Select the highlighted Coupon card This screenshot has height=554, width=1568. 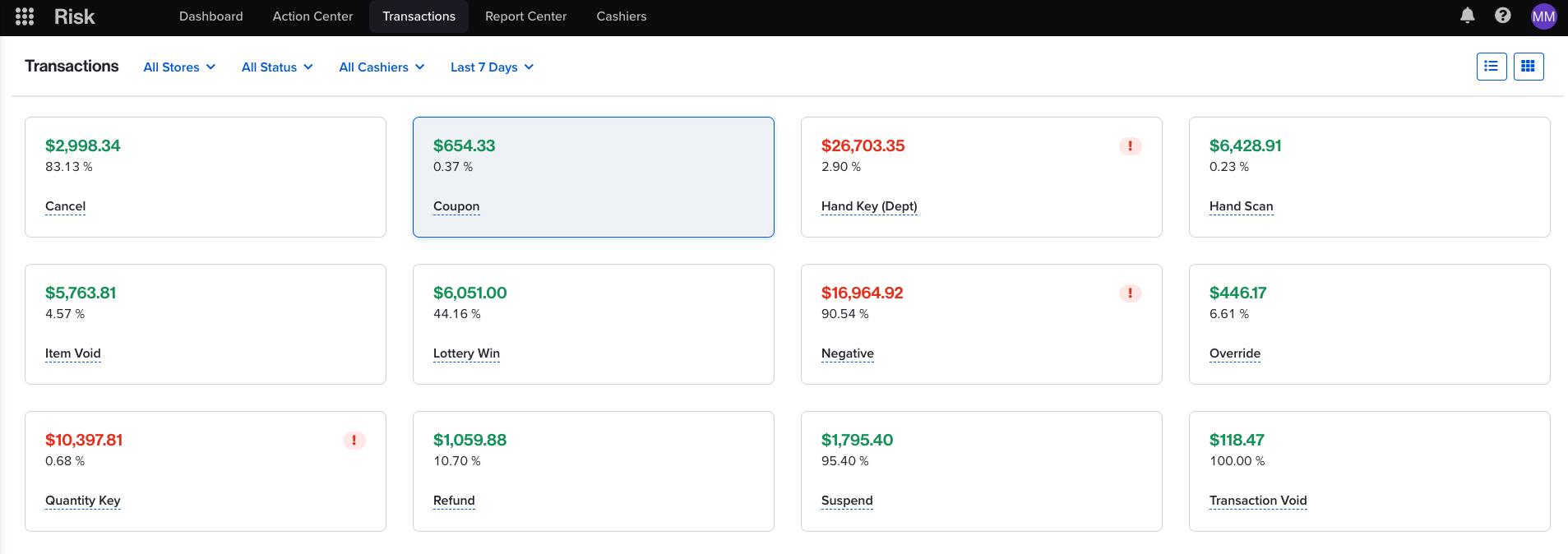pyautogui.click(x=593, y=177)
